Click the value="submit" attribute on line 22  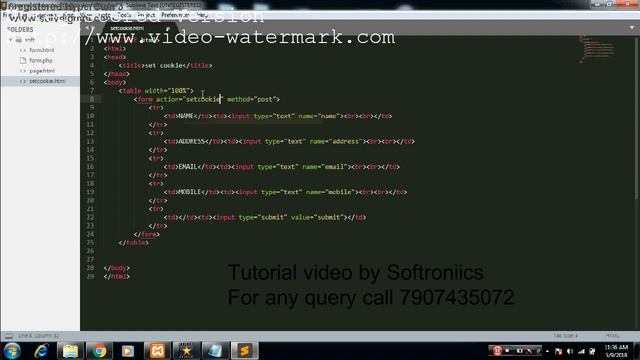tap(317, 217)
